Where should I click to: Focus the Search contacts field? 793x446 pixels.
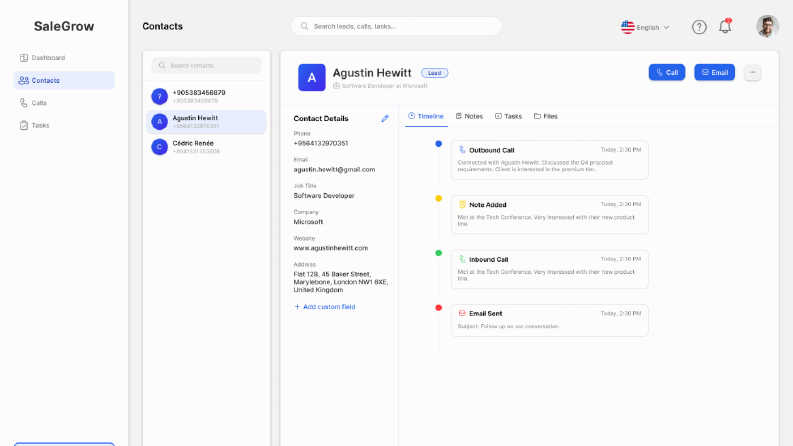point(206,65)
